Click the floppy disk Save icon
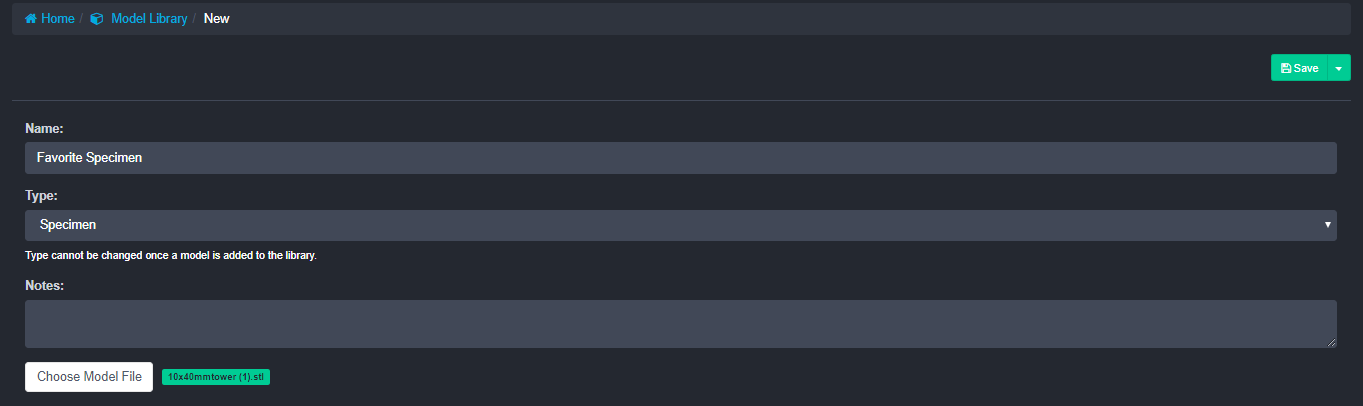 [x=1286, y=68]
